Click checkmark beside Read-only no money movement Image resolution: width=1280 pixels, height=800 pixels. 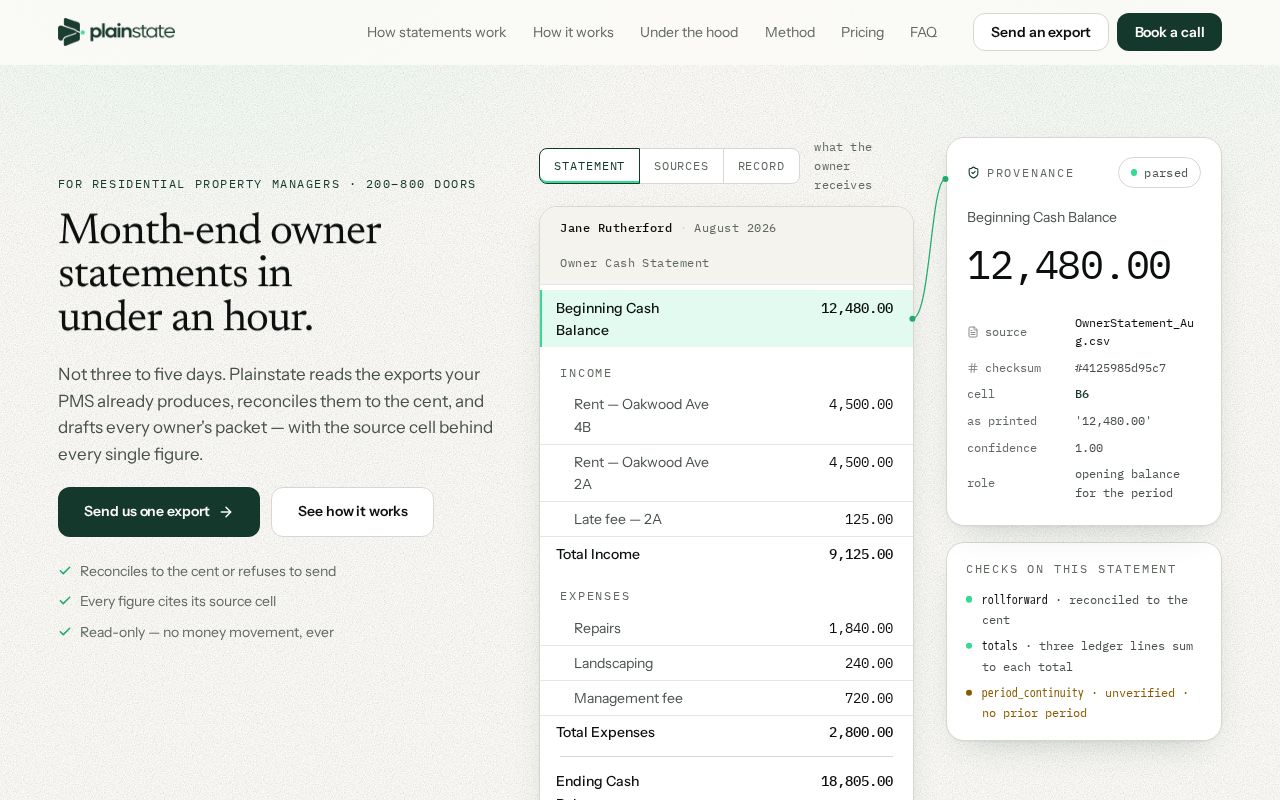coord(65,632)
